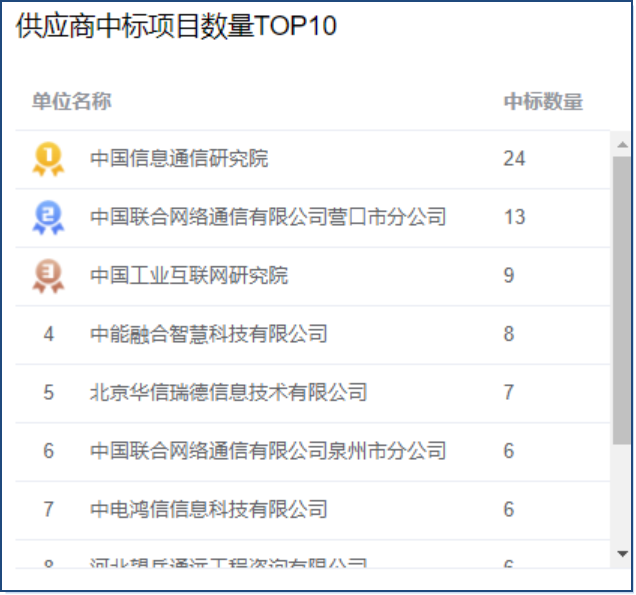Select 中国联合网络通信有限公司营口市分公司 row
636x595 pixels.
312,218
